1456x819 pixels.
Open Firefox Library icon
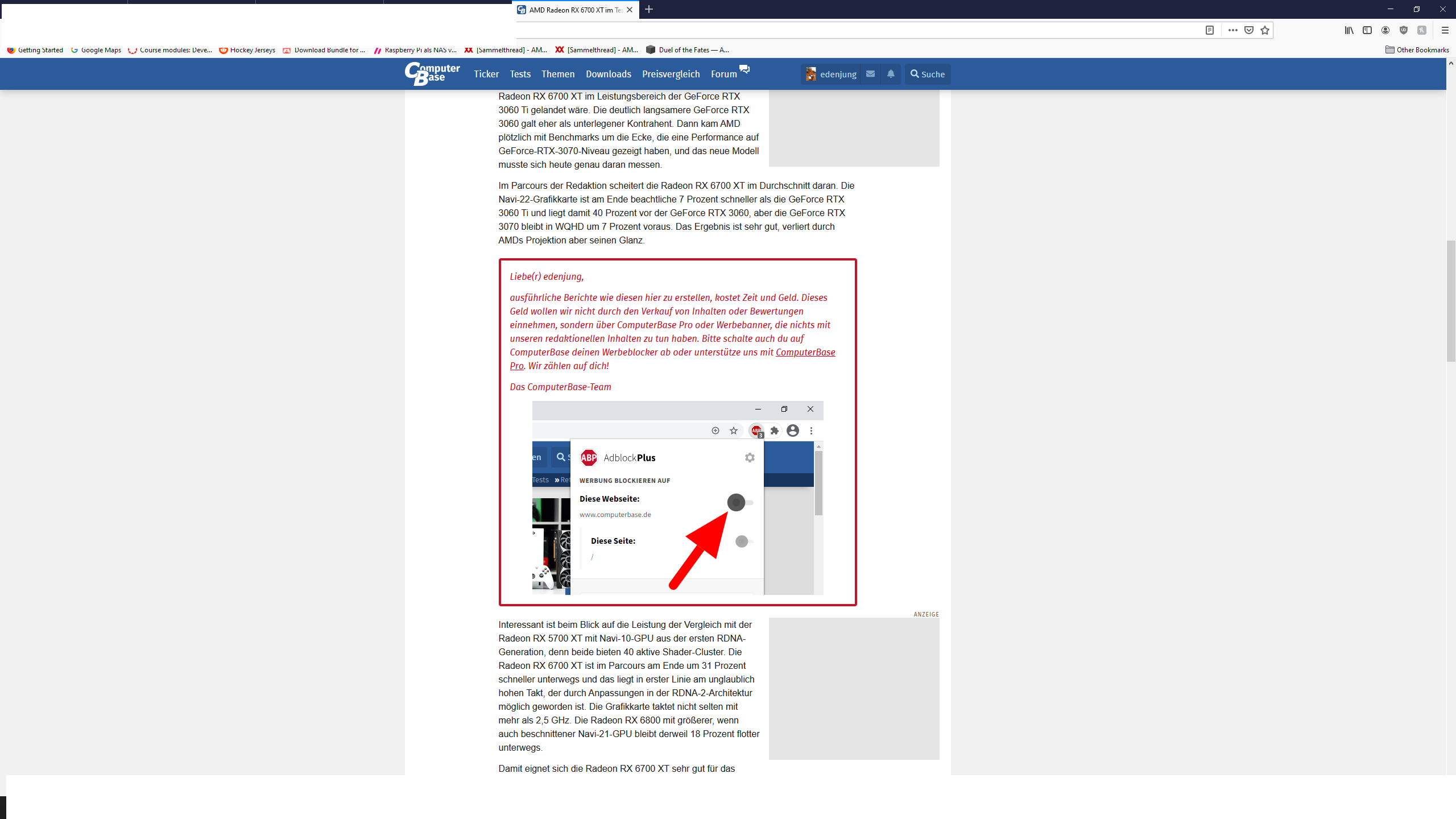1349,30
